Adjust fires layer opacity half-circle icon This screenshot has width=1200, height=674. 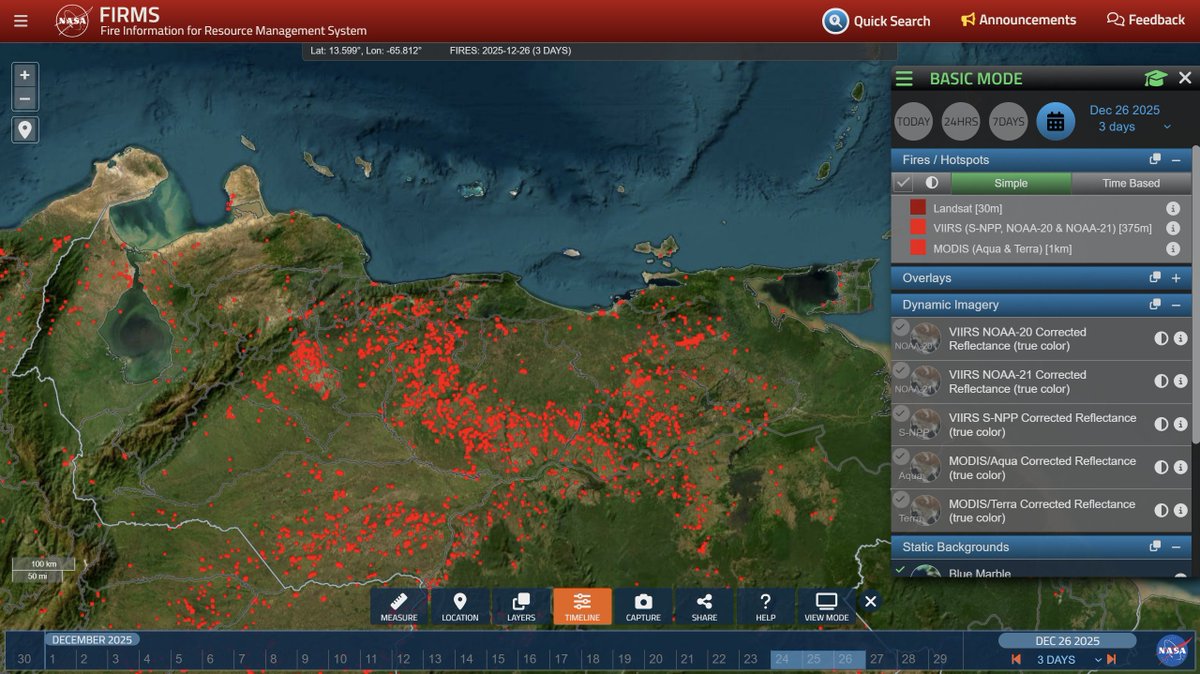point(932,183)
